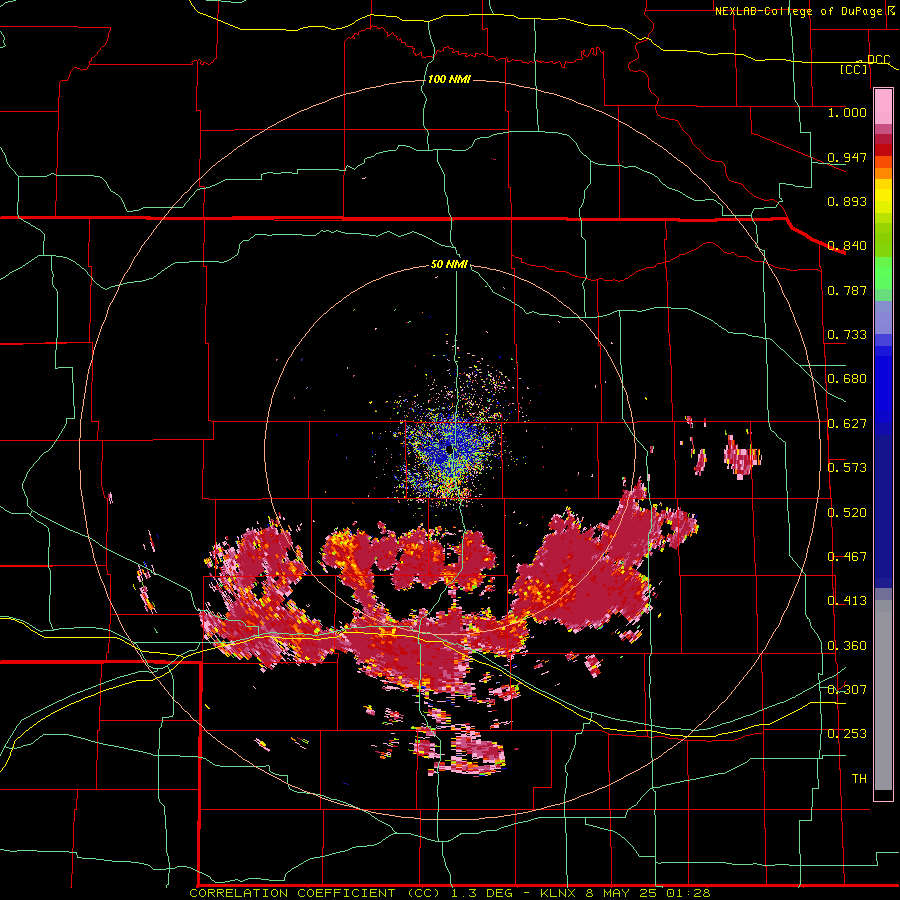Click the 01:28 timestamp in the caption
900x900 pixels.
point(688,893)
